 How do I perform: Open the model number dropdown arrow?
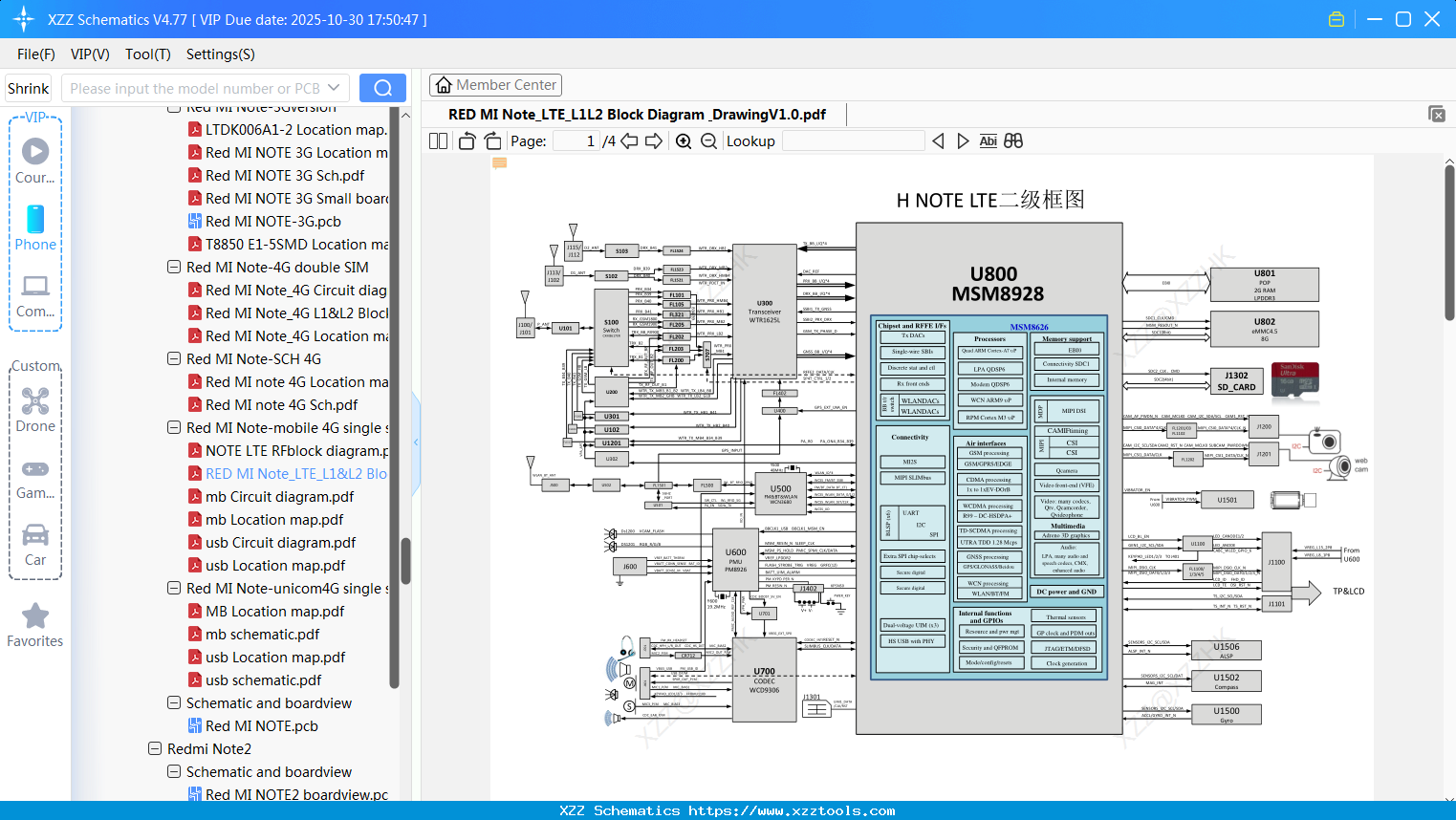point(334,88)
